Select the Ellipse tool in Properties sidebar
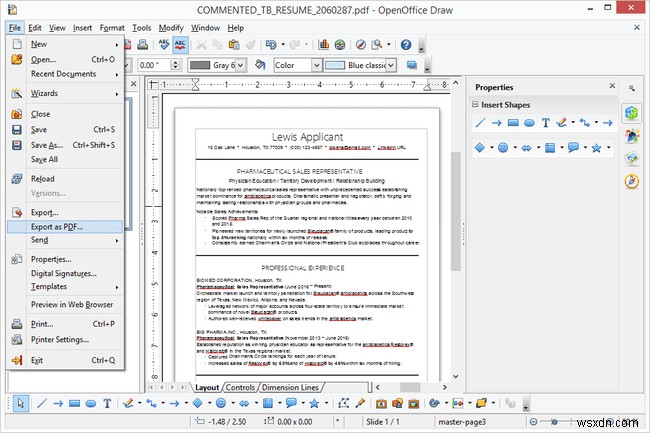650x433 pixels. (529, 123)
